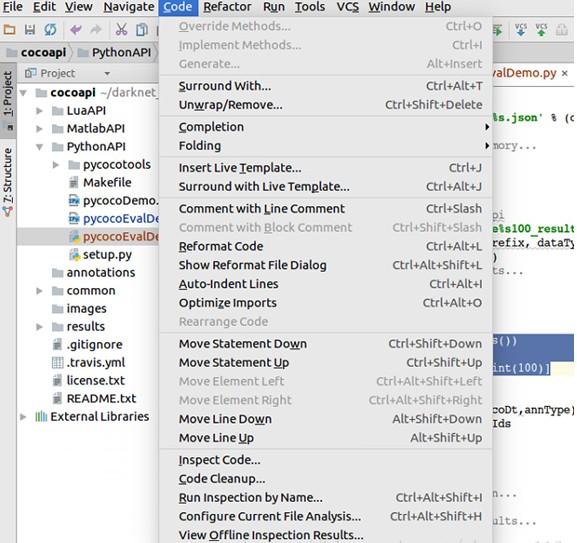
Task: Choose Run Inspection by Name...
Action: coord(326,497)
